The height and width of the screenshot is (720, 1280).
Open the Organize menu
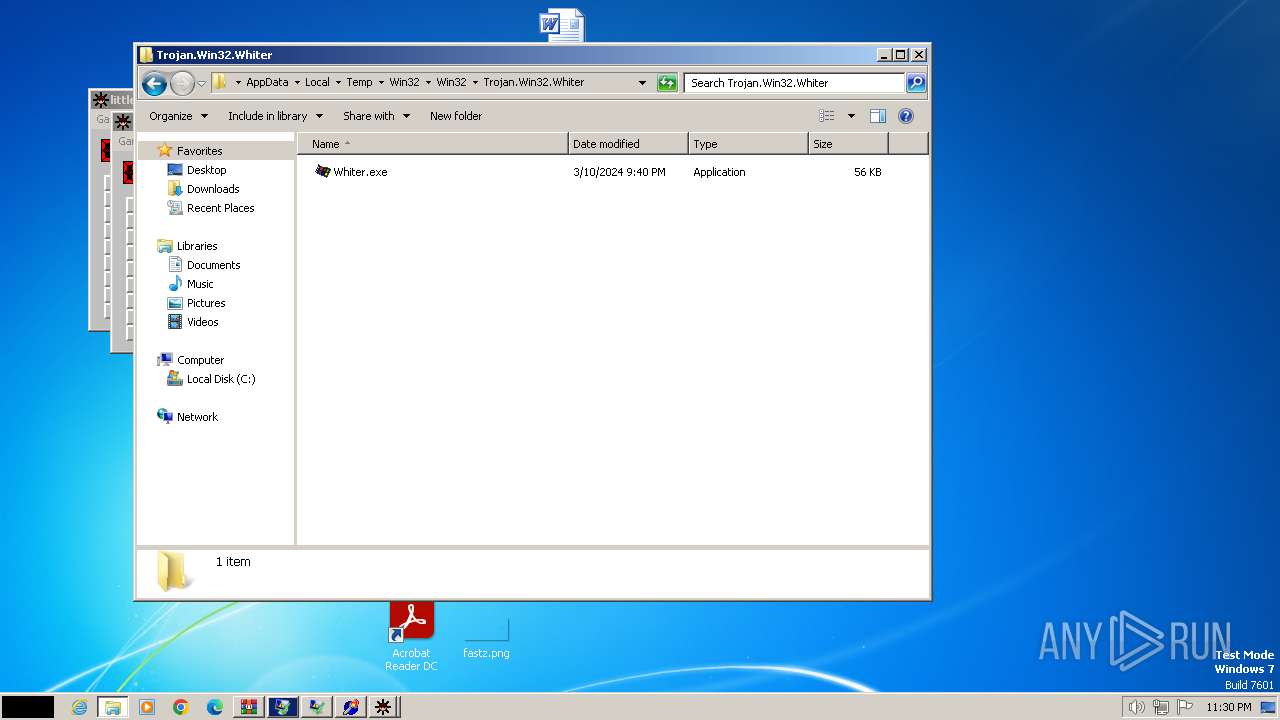point(179,116)
